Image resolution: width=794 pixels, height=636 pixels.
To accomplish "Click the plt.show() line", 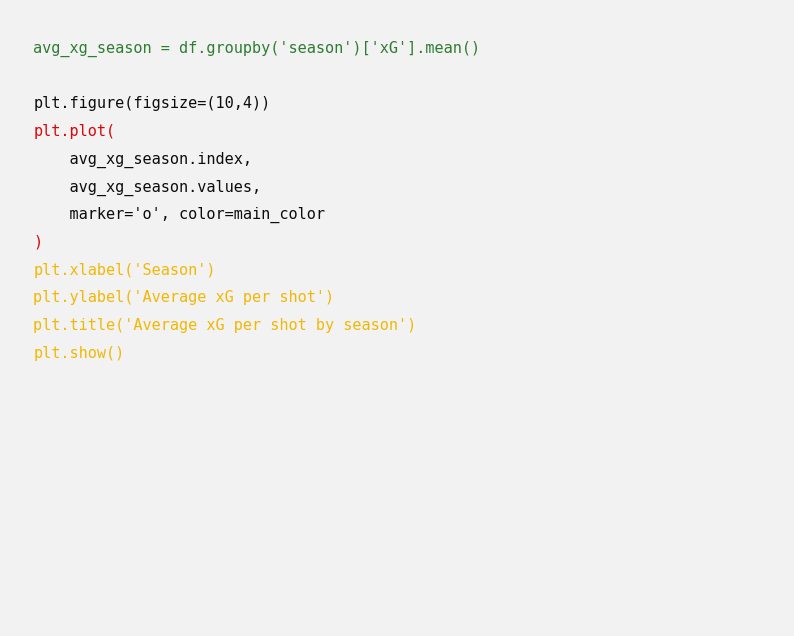I will coord(78,353).
